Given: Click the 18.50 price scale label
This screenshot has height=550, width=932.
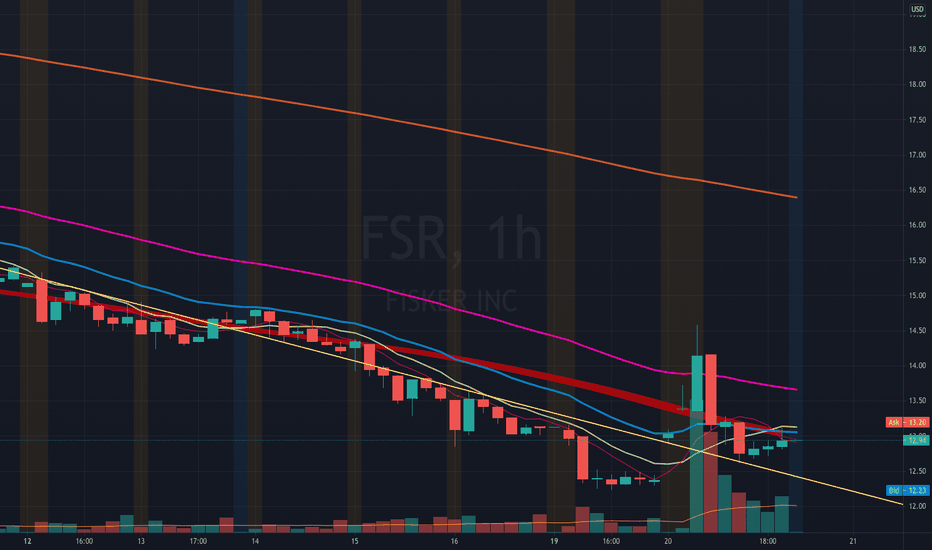Looking at the screenshot, I should coord(917,49).
